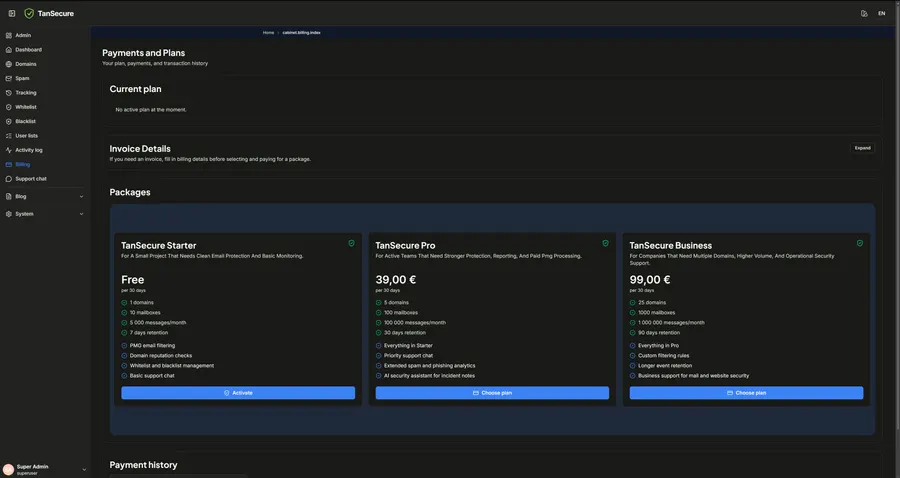Click the Admin icon in the sidebar
This screenshot has height=478, width=900.
(x=9, y=36)
